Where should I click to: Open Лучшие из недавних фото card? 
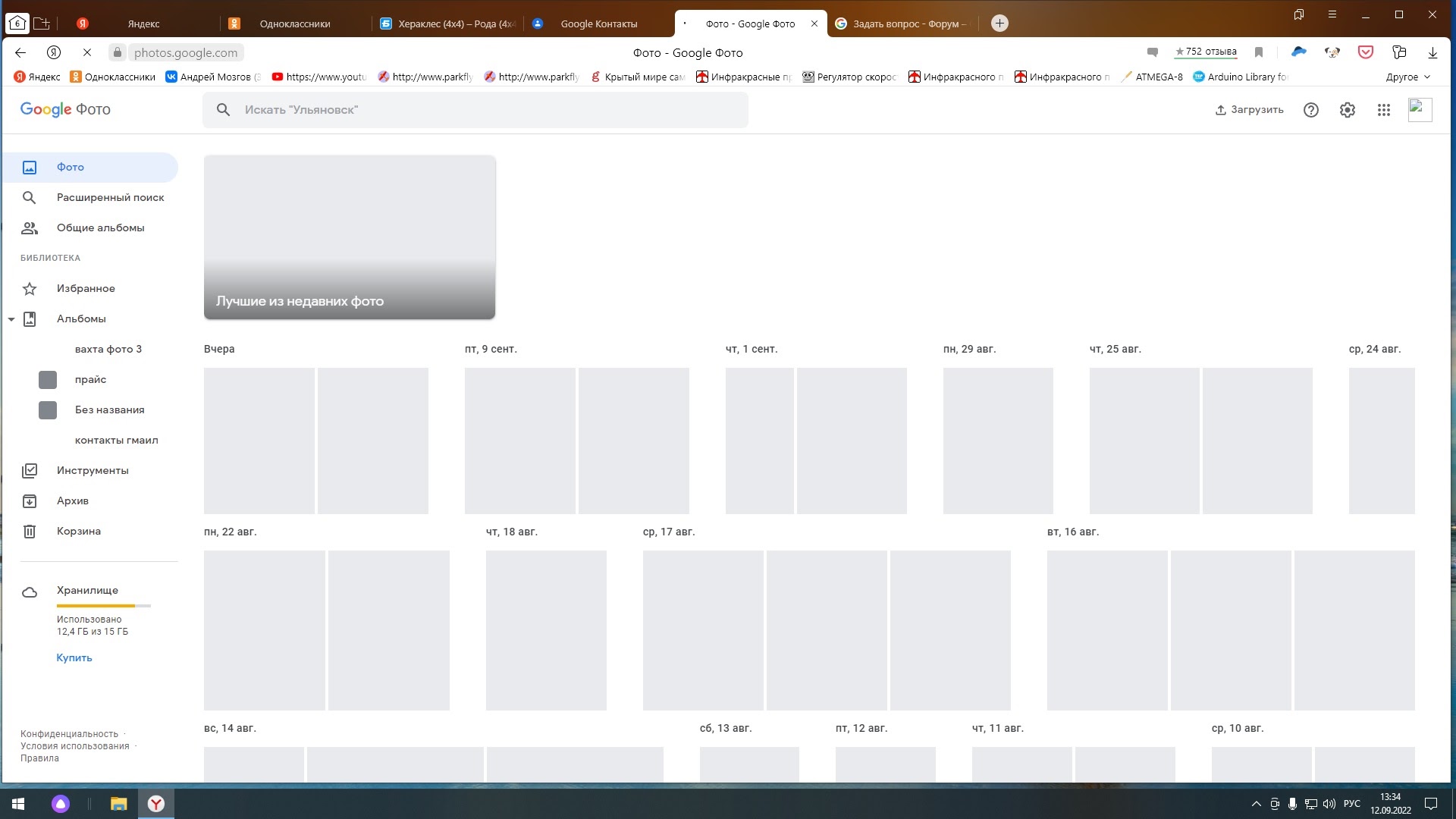pos(350,237)
